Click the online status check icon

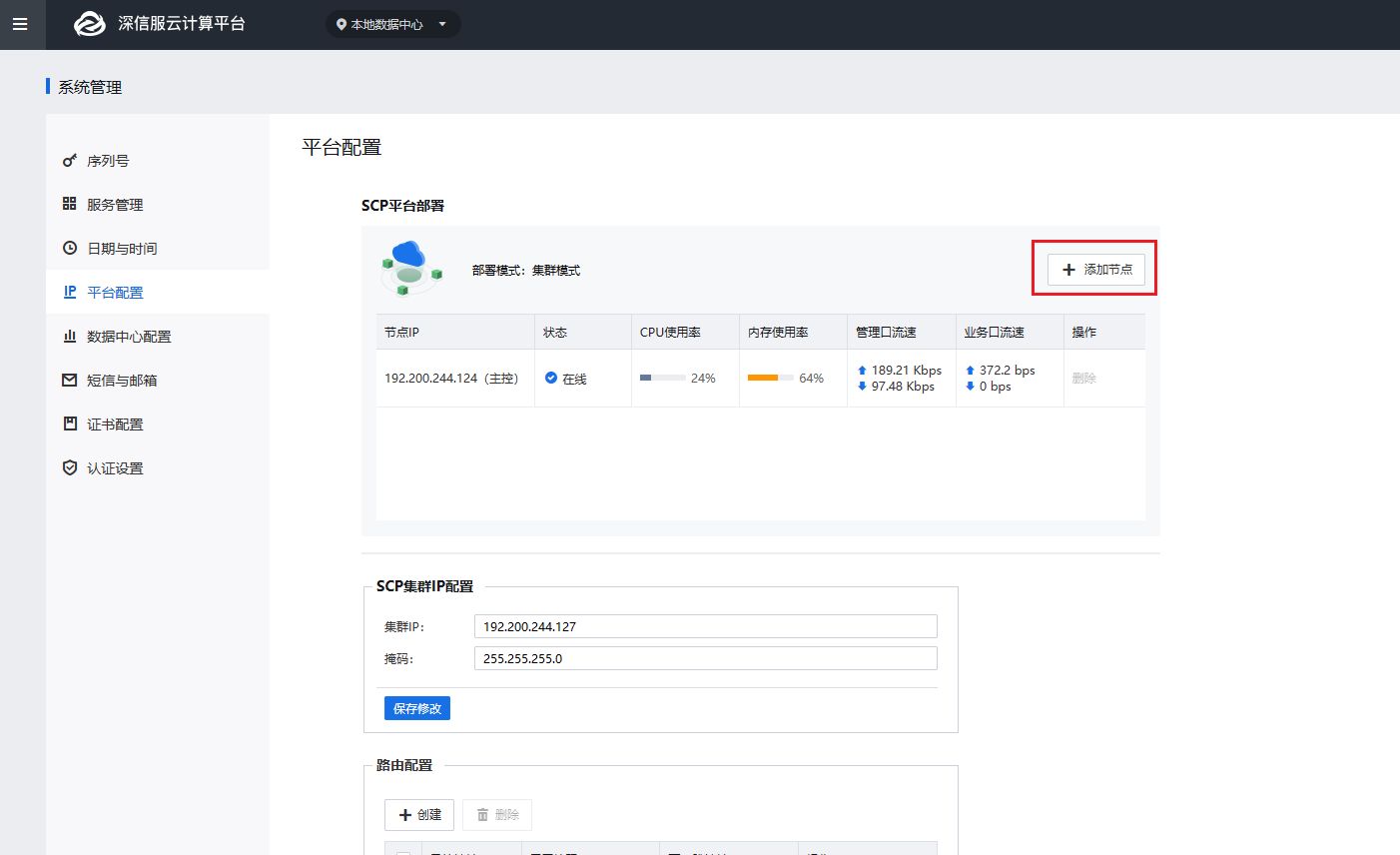[551, 378]
